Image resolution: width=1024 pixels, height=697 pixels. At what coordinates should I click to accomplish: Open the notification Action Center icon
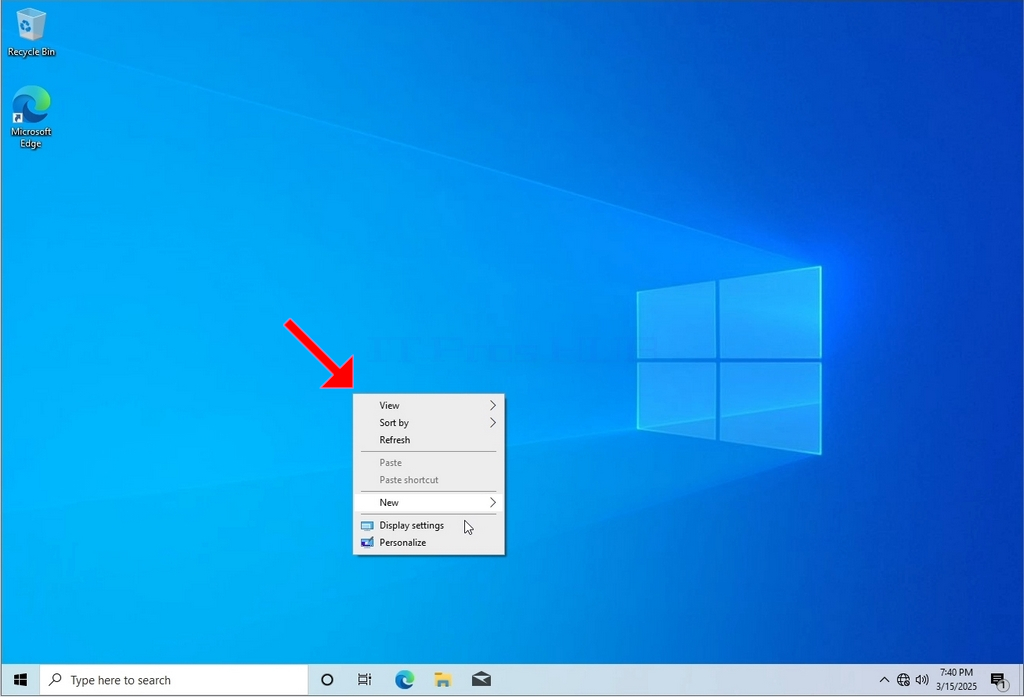tap(998, 680)
